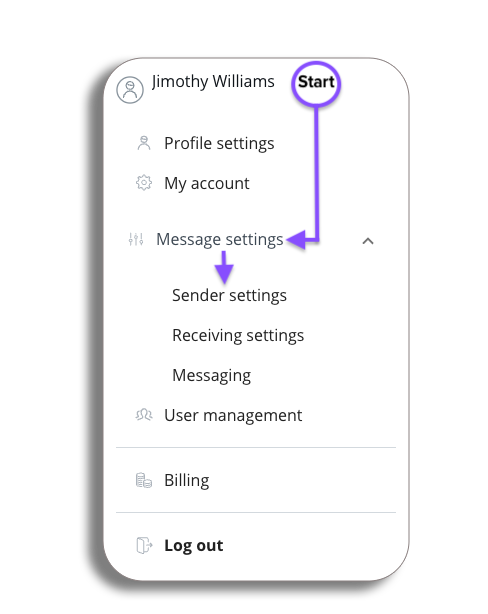
Task: Collapse Message settings using the chevron arrow
Action: 368,241
